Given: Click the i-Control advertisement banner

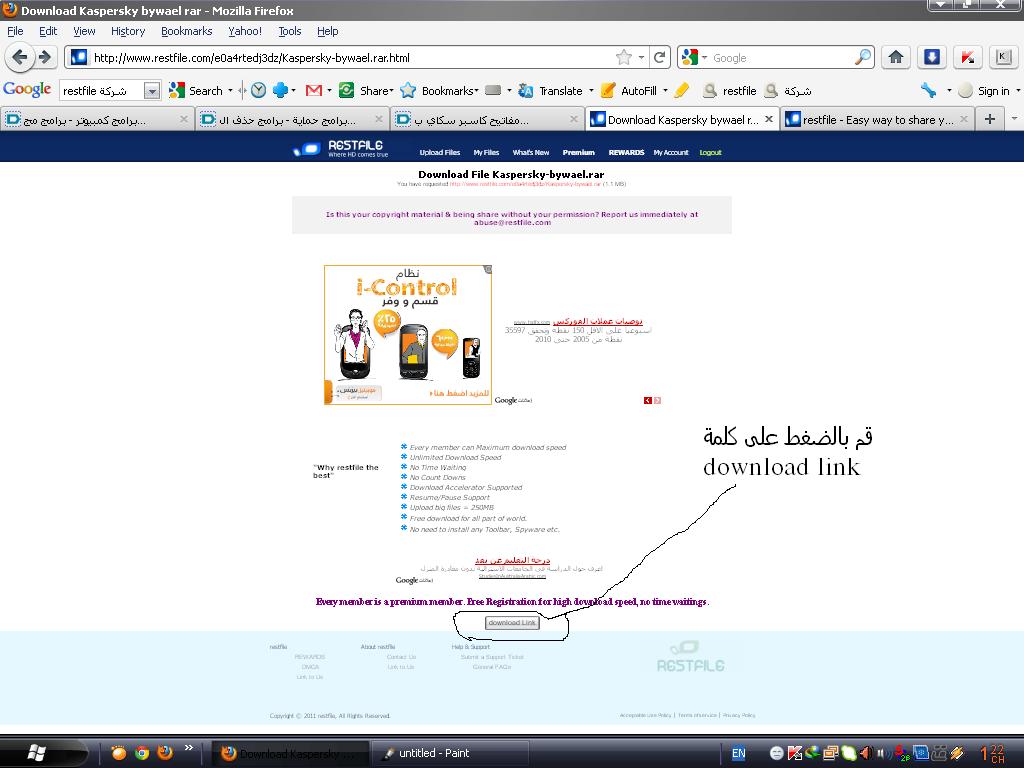Looking at the screenshot, I should click(x=408, y=334).
